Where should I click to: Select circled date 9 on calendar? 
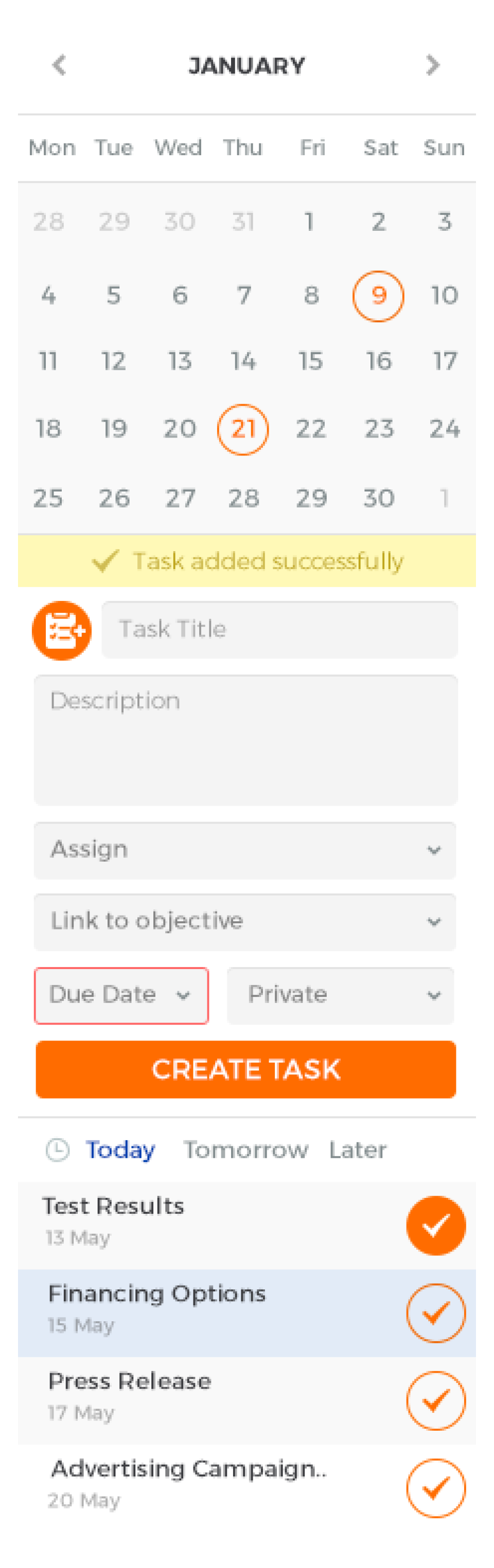pos(378,296)
